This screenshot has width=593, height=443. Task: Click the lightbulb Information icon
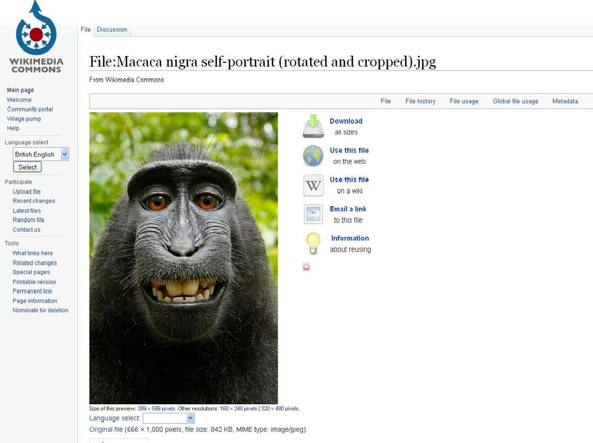[x=313, y=243]
